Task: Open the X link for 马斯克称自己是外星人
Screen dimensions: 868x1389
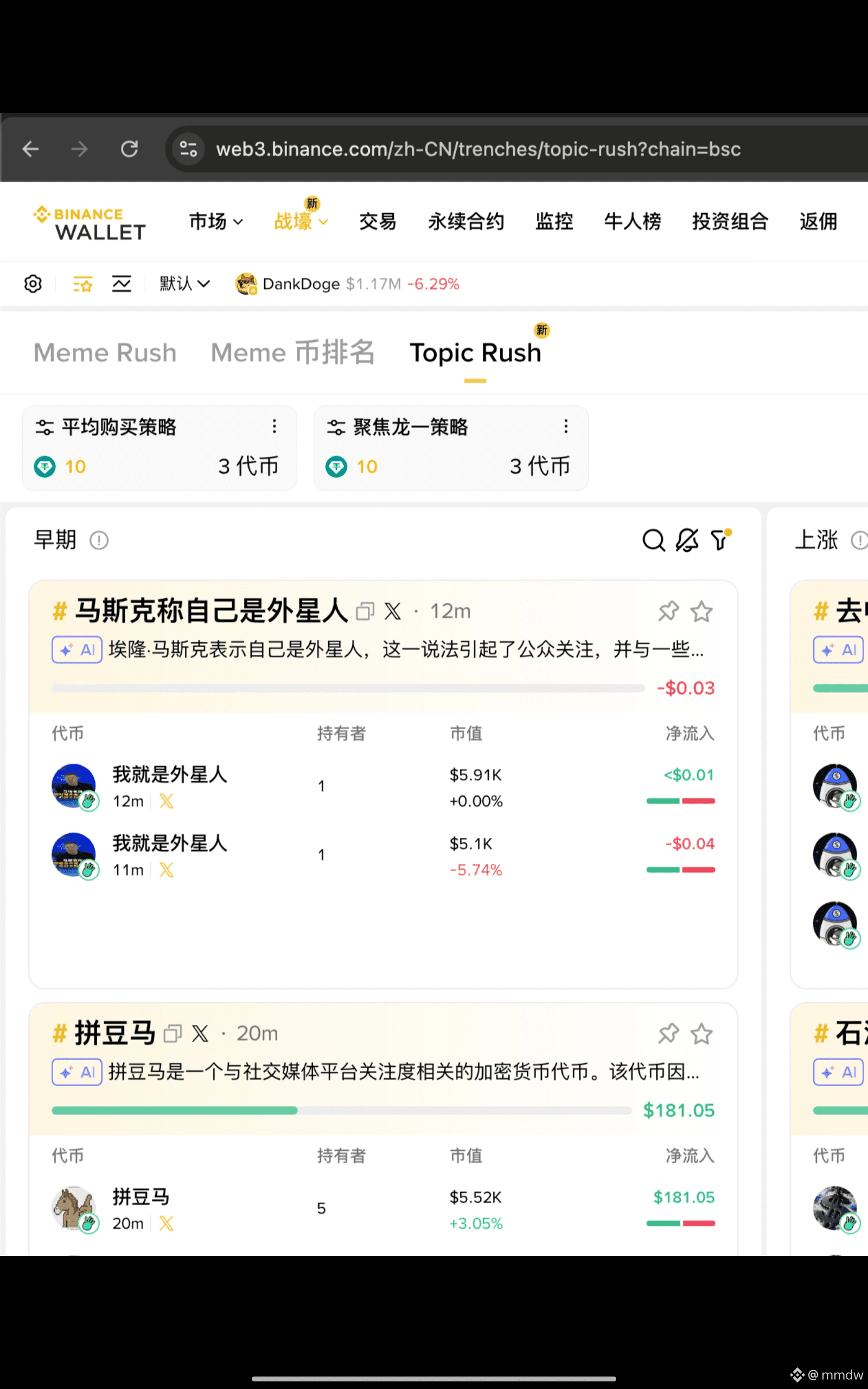Action: click(393, 611)
